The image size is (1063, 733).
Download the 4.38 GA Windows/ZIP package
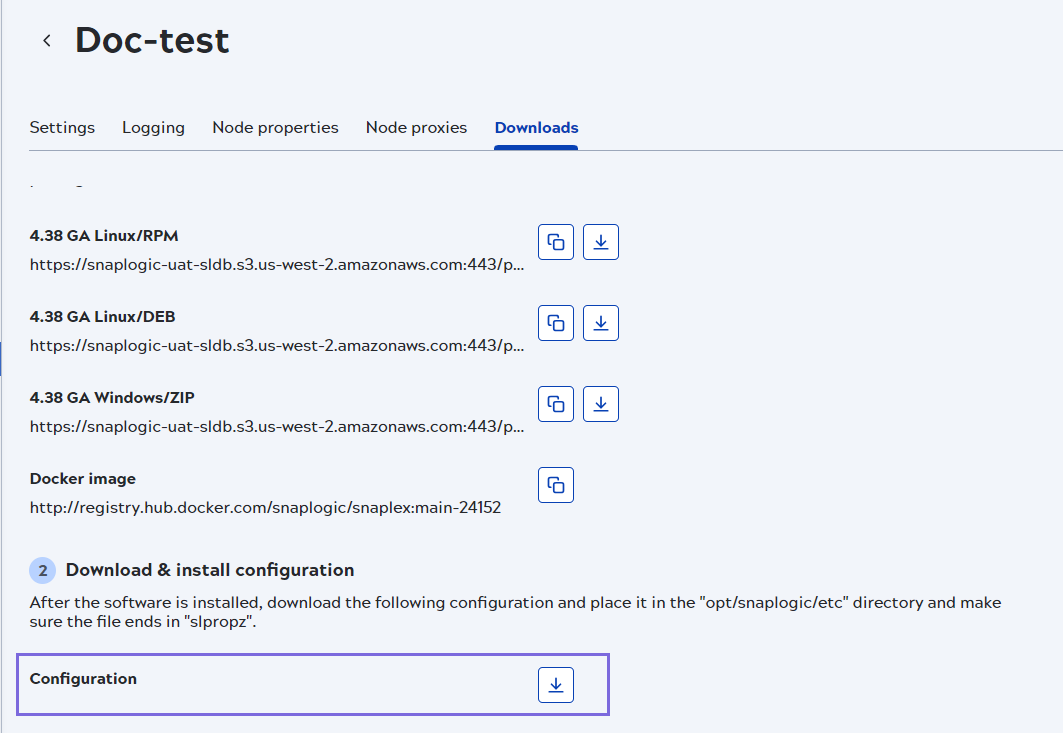(600, 403)
